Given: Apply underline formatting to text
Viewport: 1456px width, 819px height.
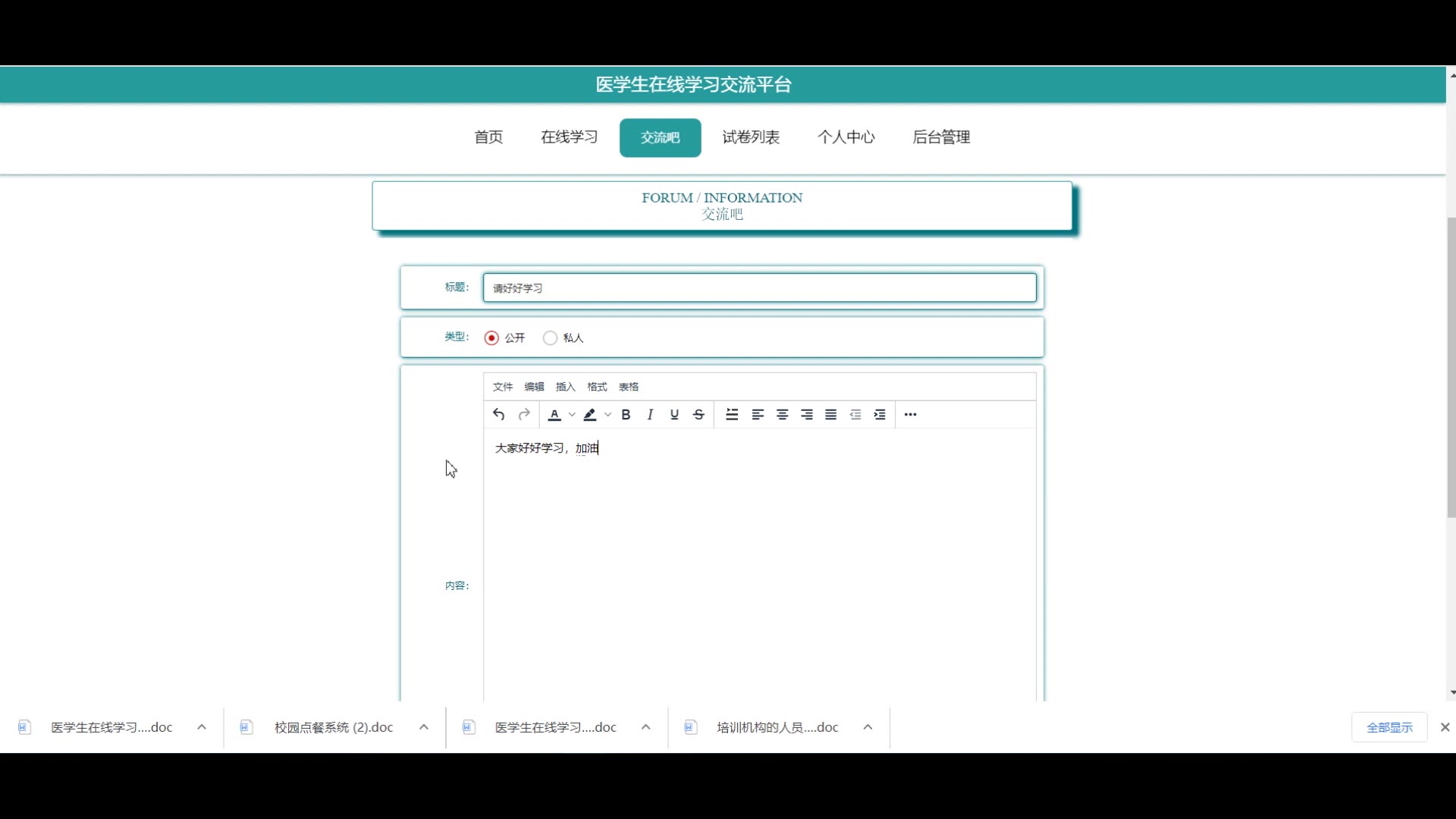Looking at the screenshot, I should click(674, 414).
